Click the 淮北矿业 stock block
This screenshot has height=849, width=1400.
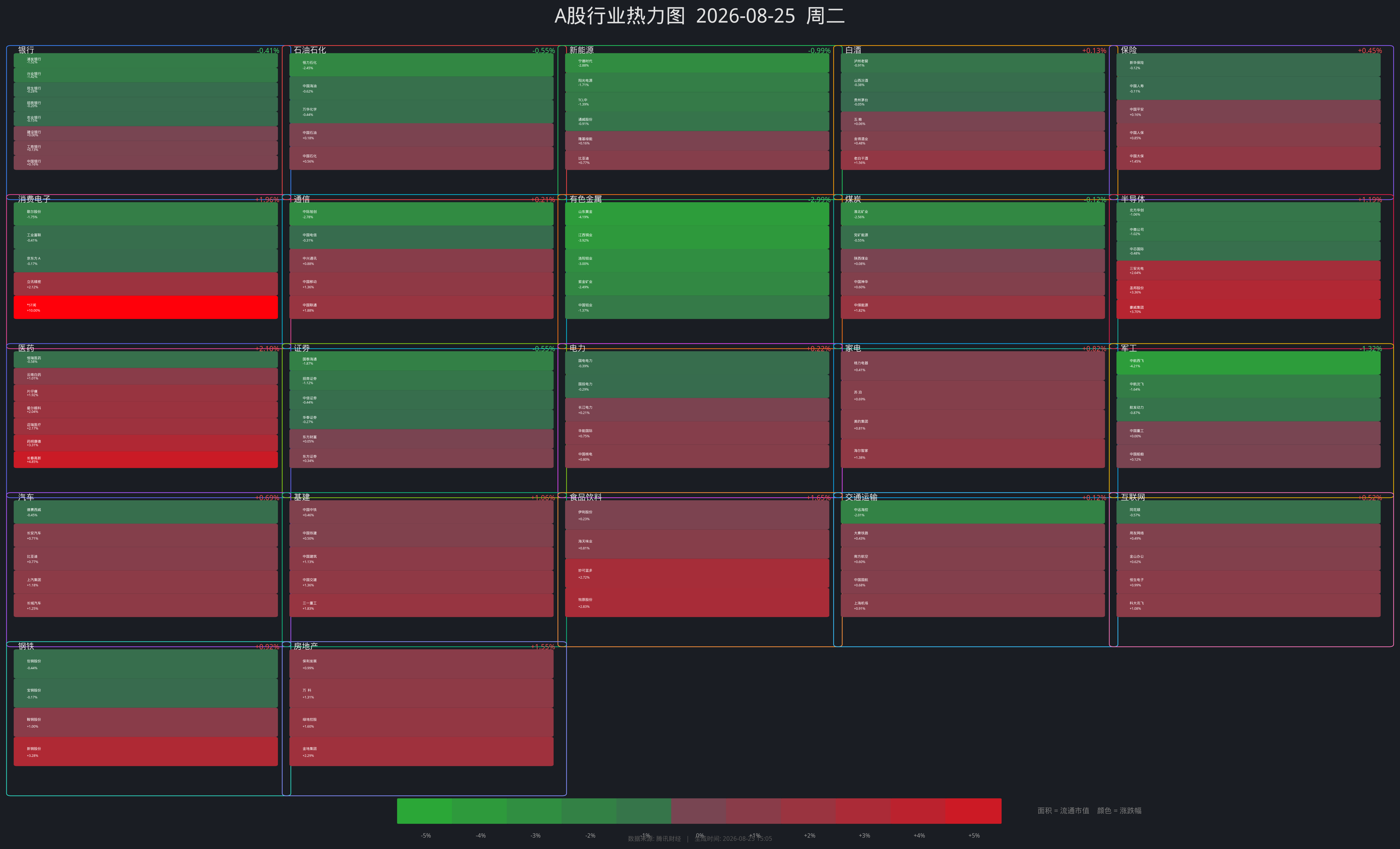tap(973, 214)
